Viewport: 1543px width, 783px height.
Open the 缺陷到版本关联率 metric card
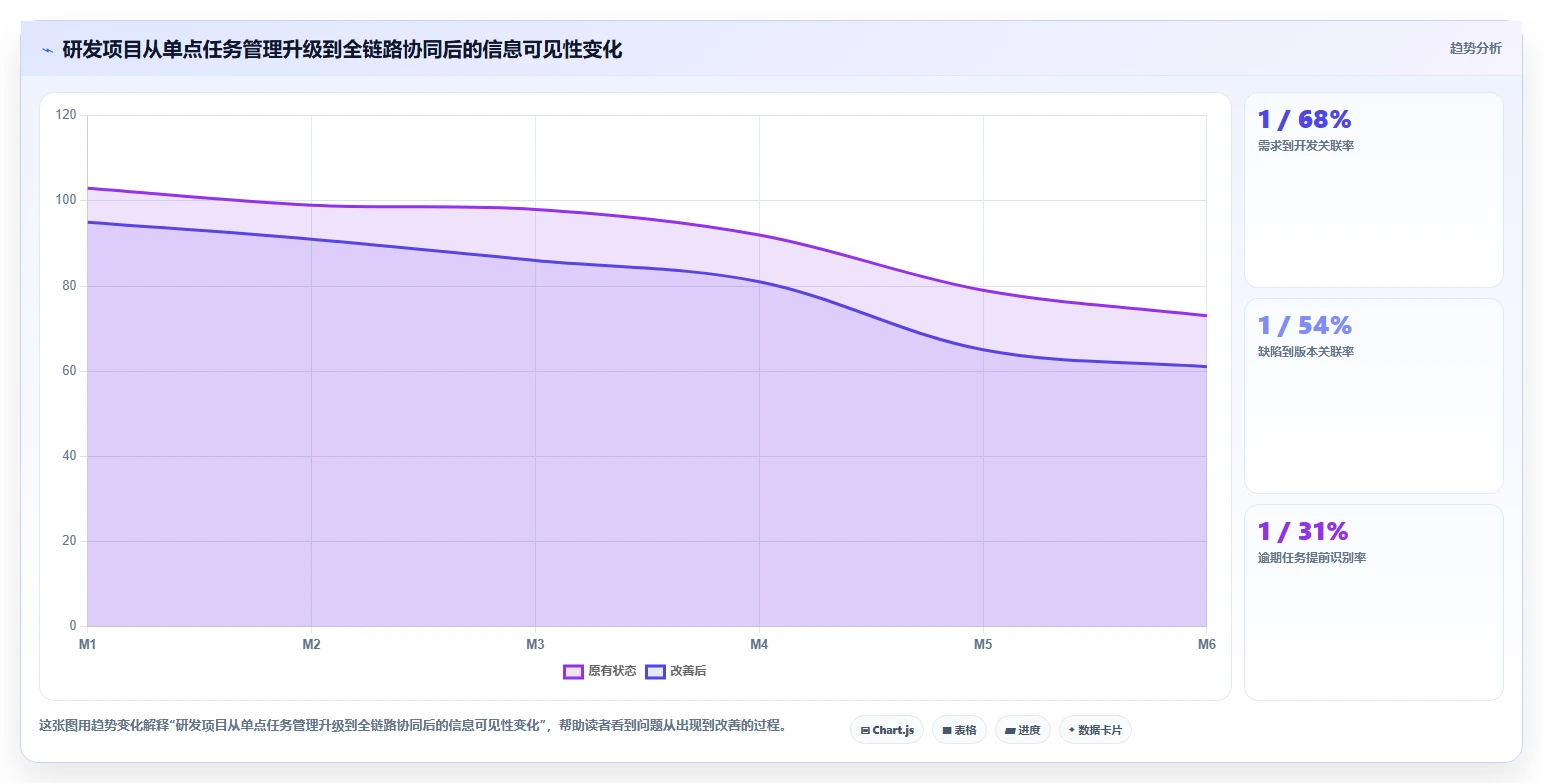(1373, 396)
